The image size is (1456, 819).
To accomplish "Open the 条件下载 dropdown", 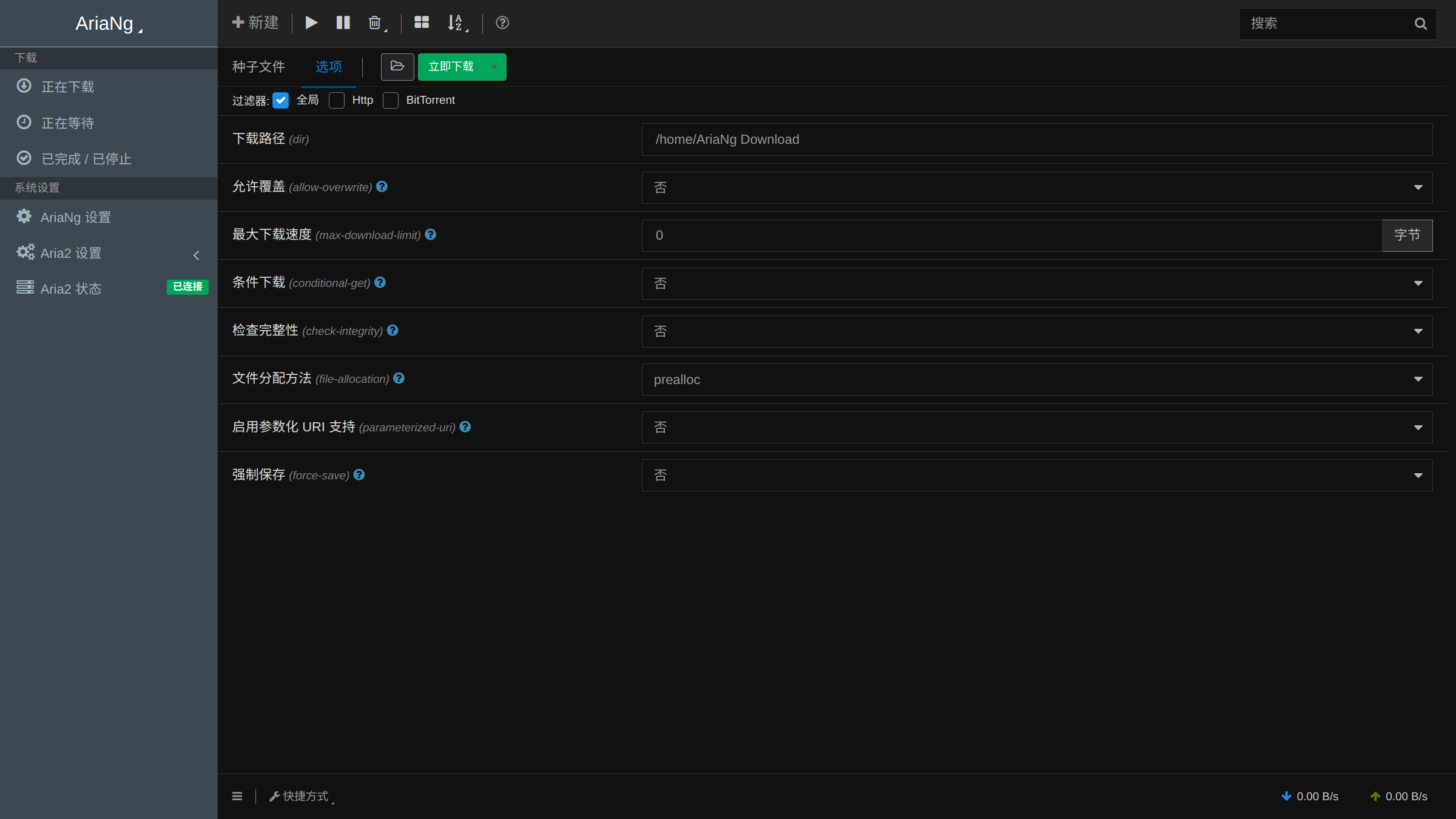I will pyautogui.click(x=1037, y=283).
